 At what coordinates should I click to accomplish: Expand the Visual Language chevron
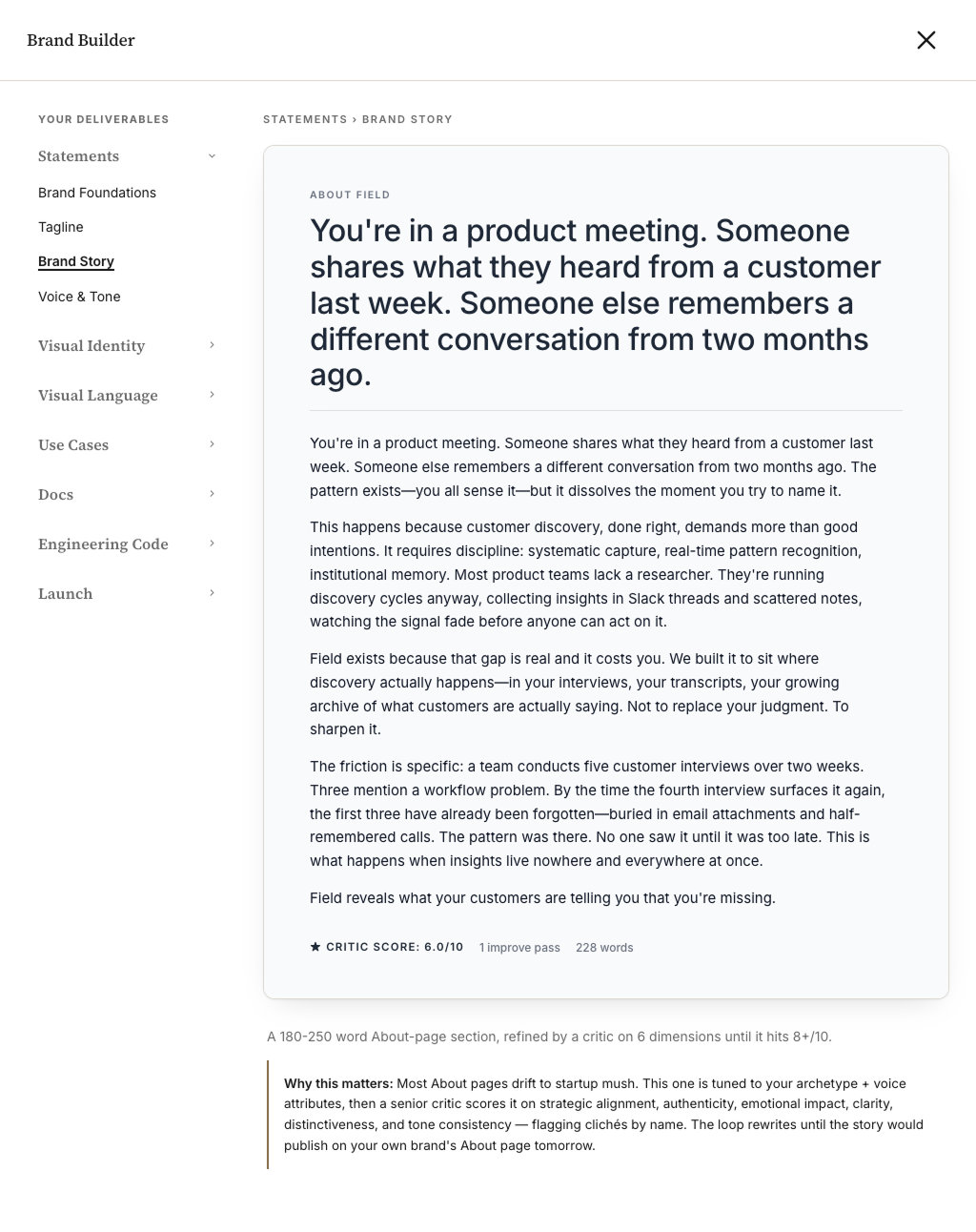212,395
